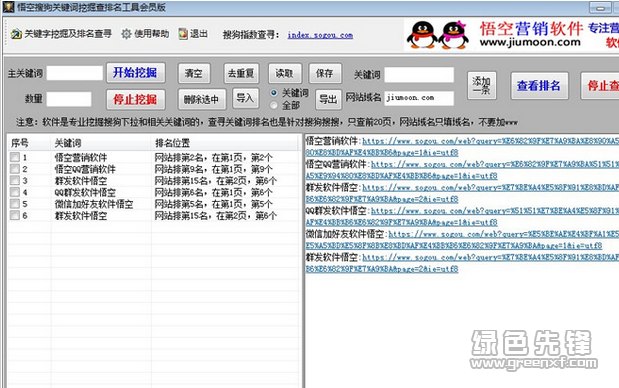Screen dimensions: 619x388
Task: Click the 清空 clear button
Action: [x=193, y=73]
